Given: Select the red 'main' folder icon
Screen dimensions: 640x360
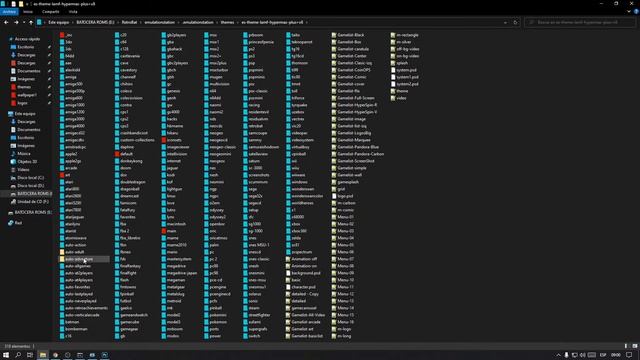Looking at the screenshot, I should [x=164, y=231].
